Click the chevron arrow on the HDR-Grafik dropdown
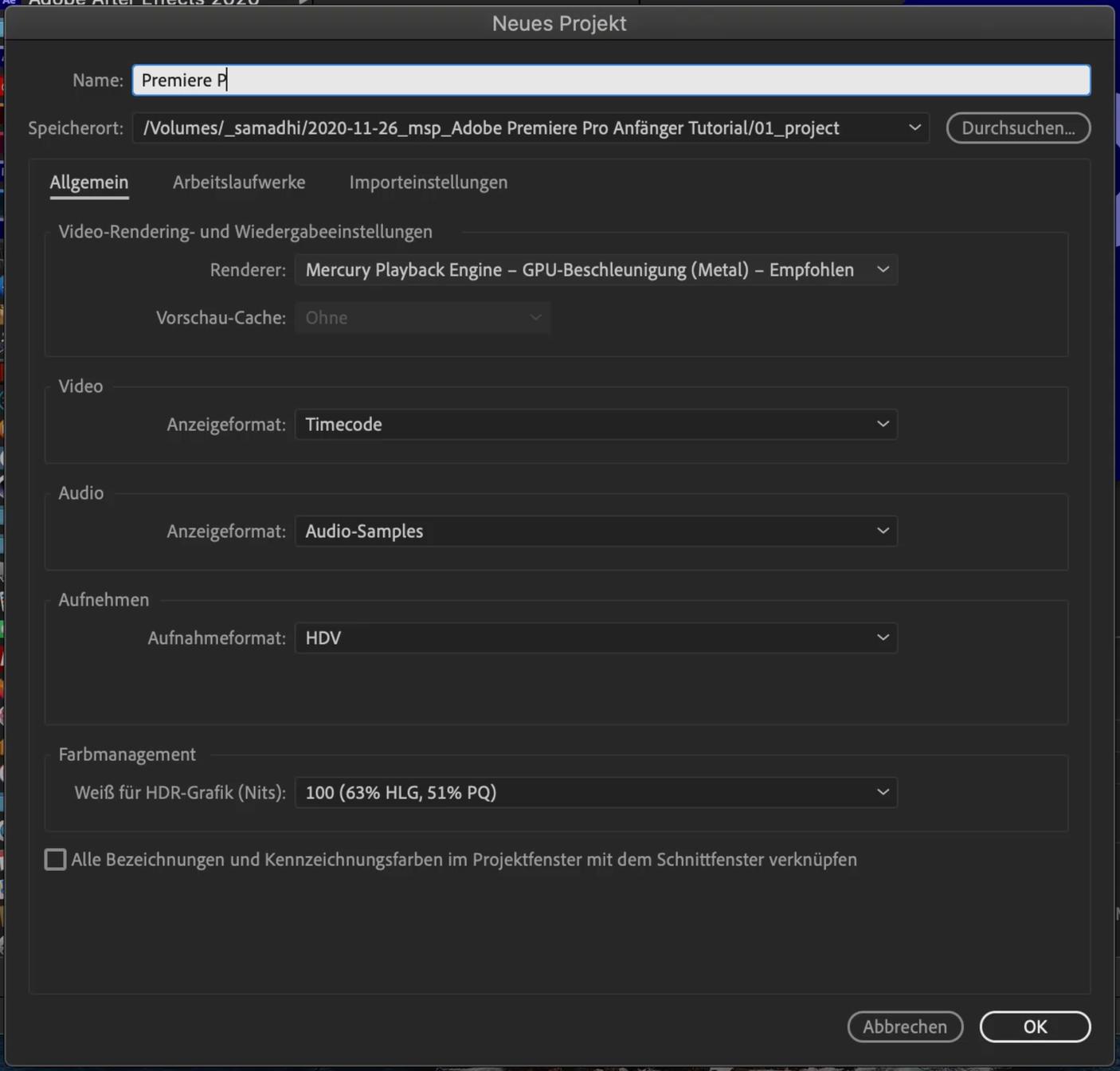Screen dimensions: 1120x1071 [x=883, y=793]
